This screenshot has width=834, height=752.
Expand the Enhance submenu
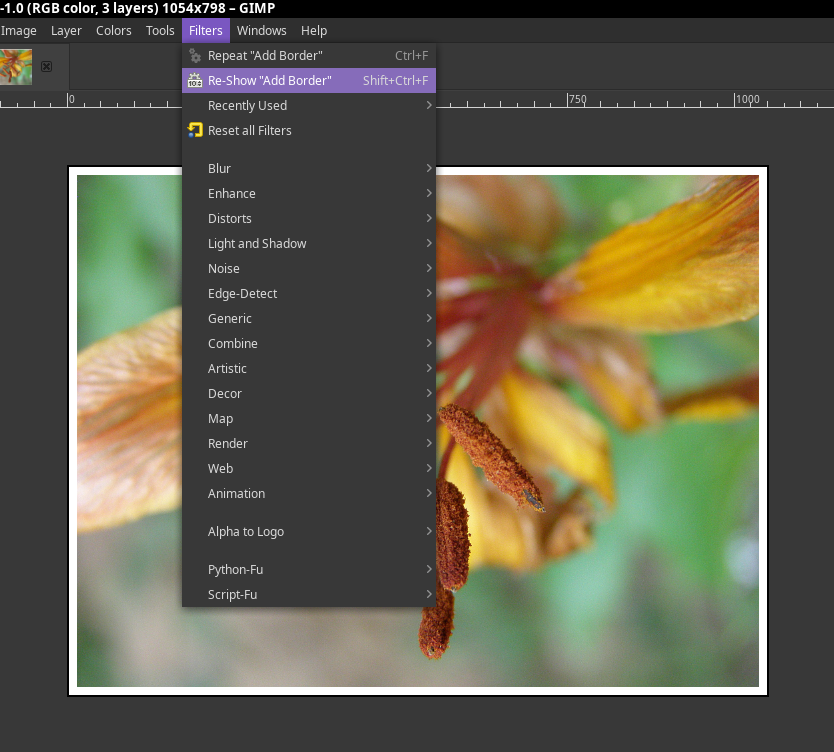click(309, 193)
